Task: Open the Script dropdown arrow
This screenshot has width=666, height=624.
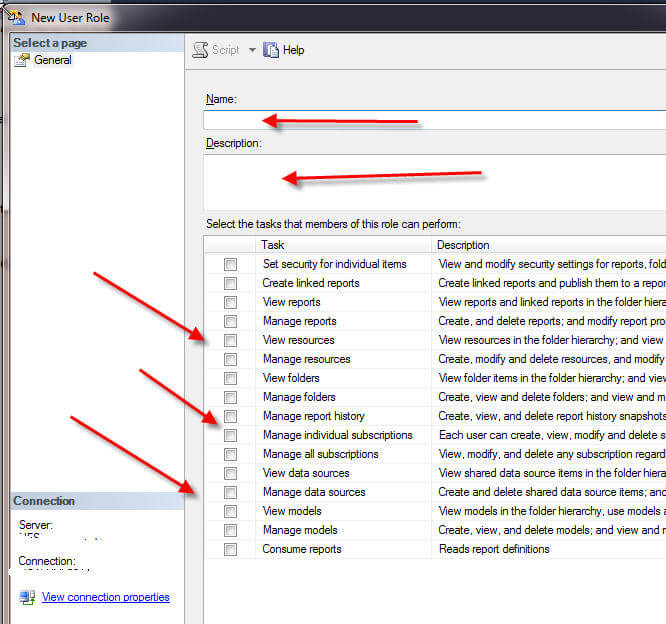Action: point(252,50)
